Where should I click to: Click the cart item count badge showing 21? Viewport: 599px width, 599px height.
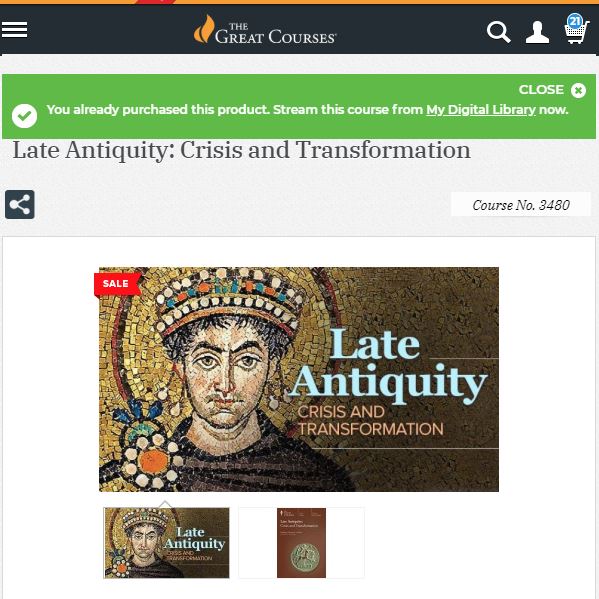coord(575,21)
